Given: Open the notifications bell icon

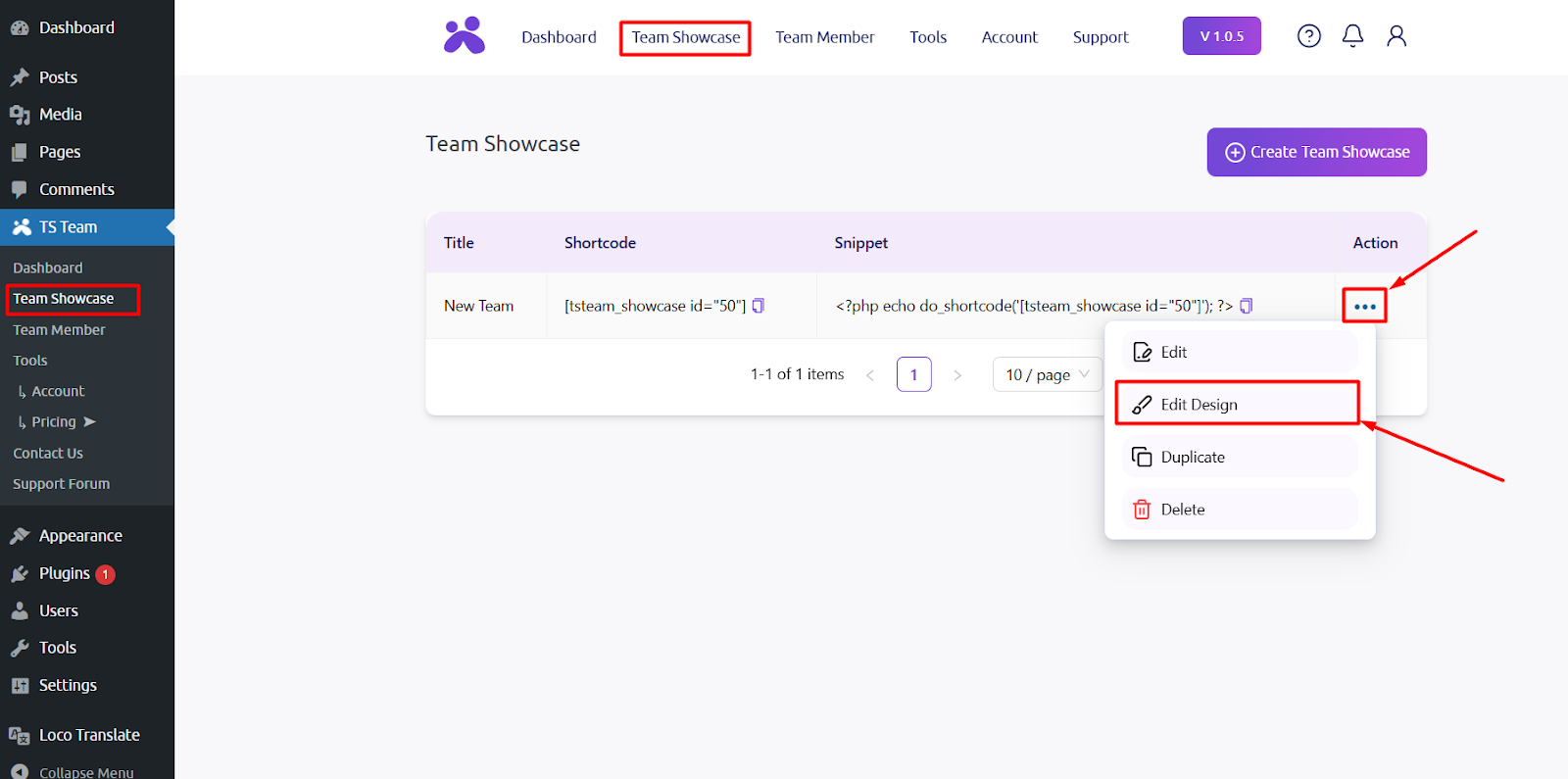Looking at the screenshot, I should click(x=1352, y=36).
